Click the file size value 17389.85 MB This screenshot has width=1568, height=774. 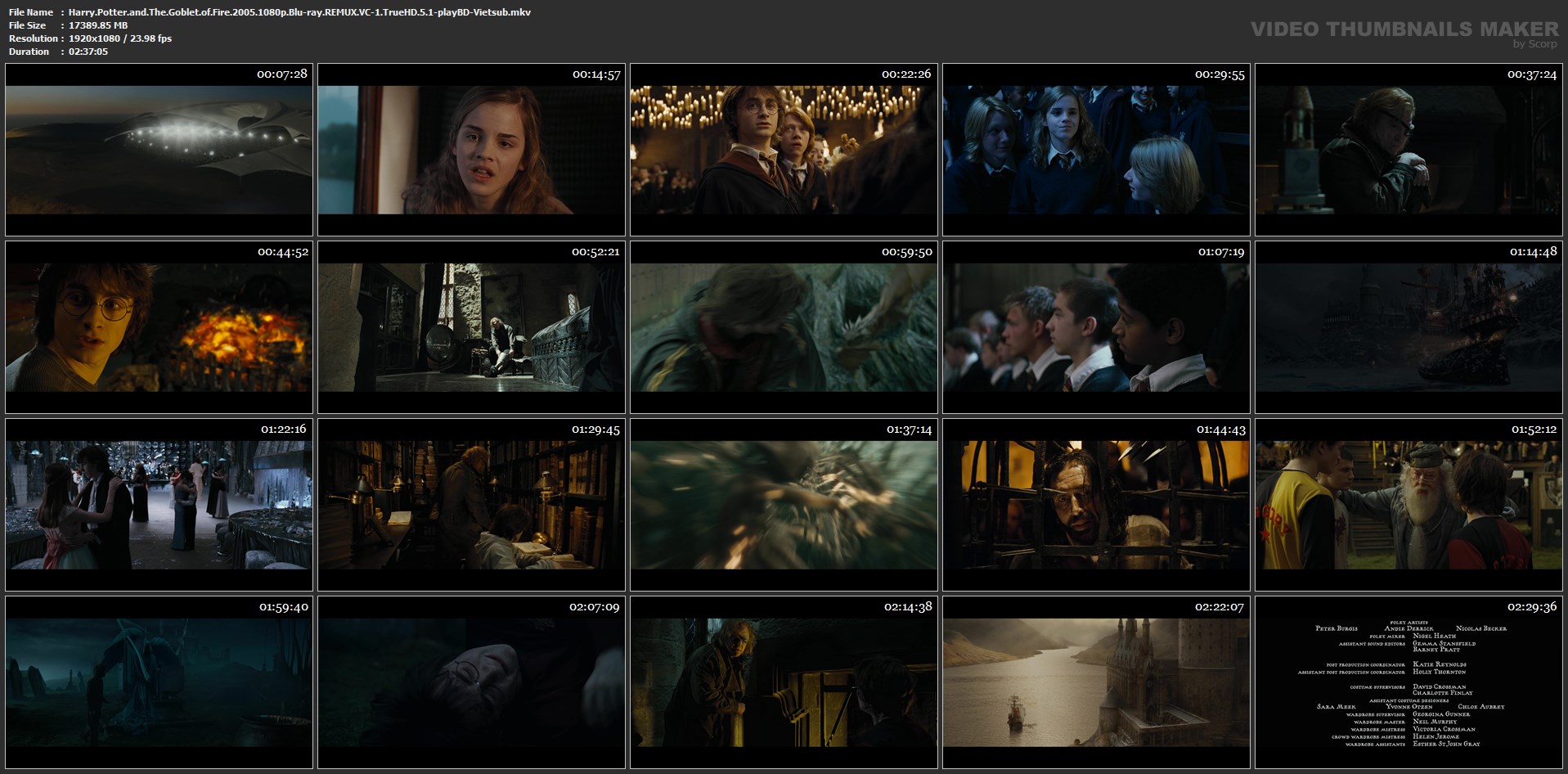coord(98,25)
